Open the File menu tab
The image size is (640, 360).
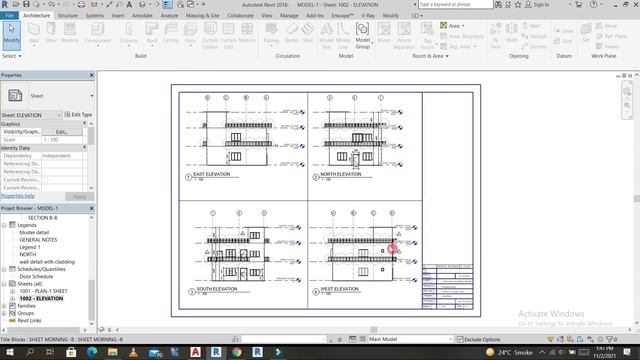(9, 16)
